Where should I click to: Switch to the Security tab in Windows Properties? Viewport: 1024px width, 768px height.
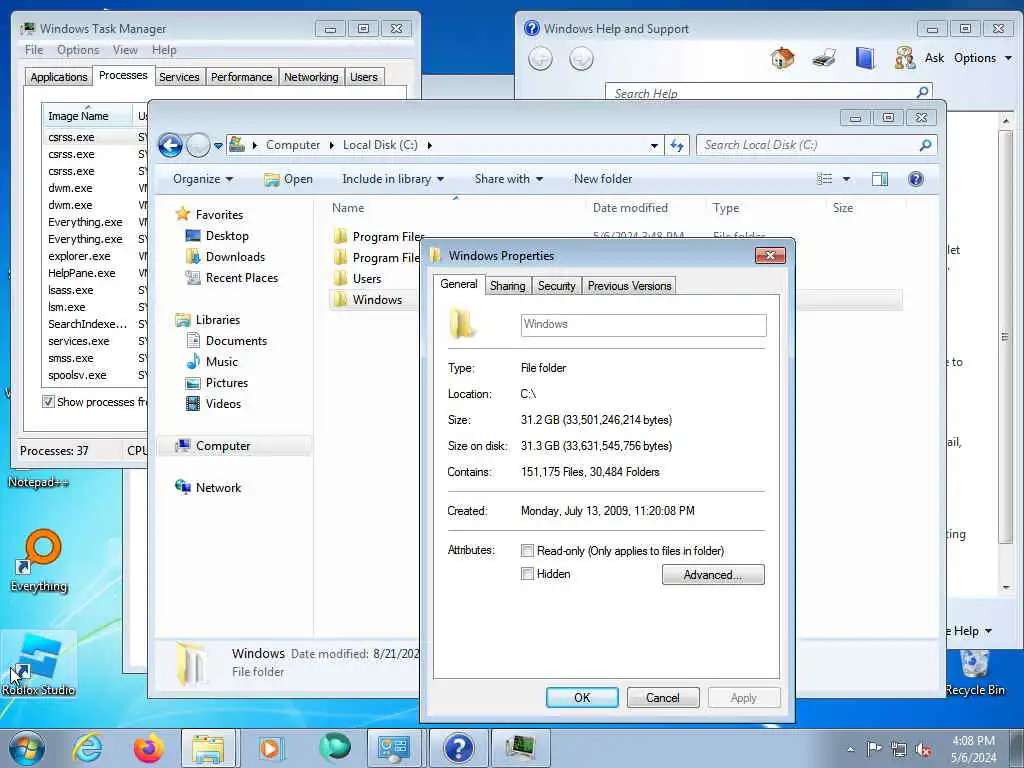click(556, 286)
